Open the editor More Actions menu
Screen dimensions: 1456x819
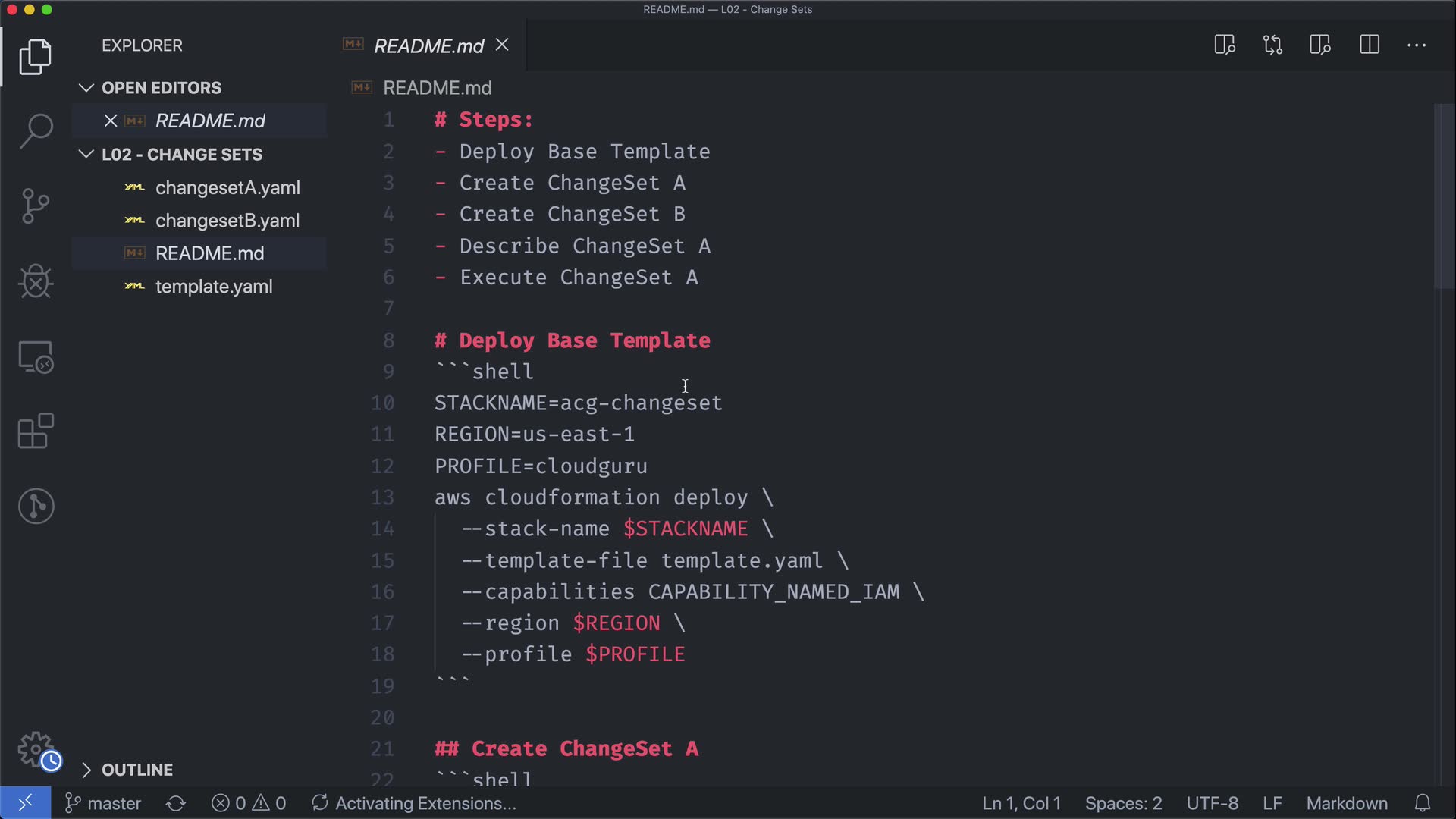pos(1416,45)
